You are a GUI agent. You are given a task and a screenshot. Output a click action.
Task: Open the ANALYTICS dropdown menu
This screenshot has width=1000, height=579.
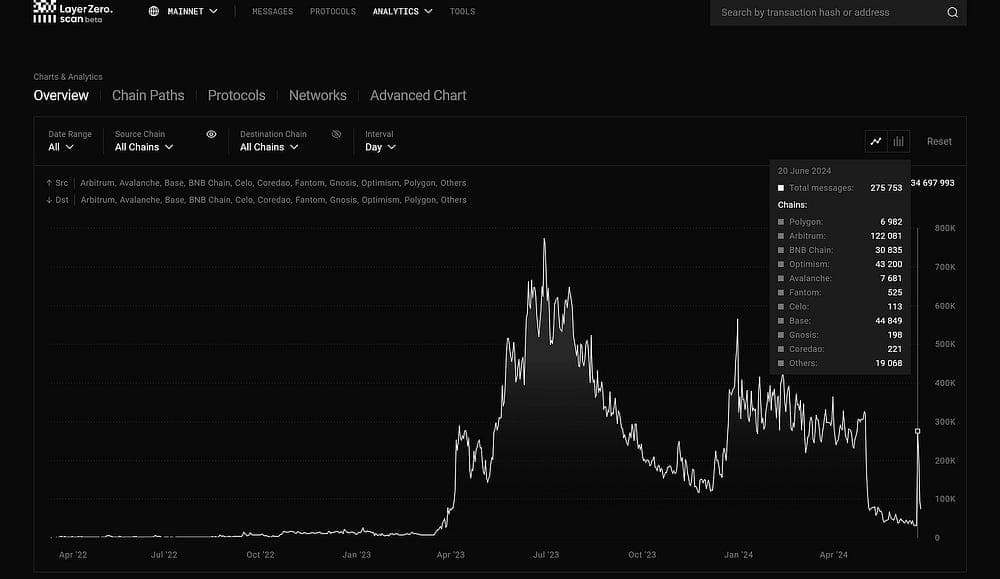(x=402, y=11)
